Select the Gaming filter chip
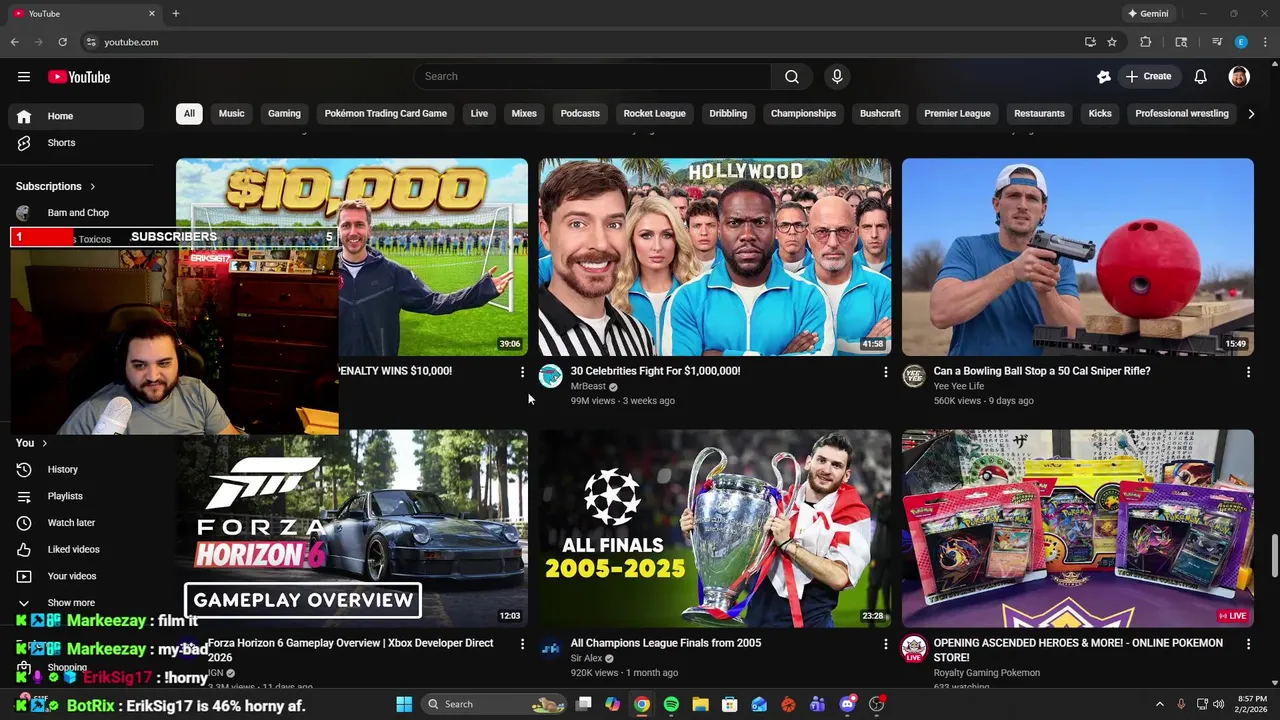The image size is (1280, 720). 284,114
